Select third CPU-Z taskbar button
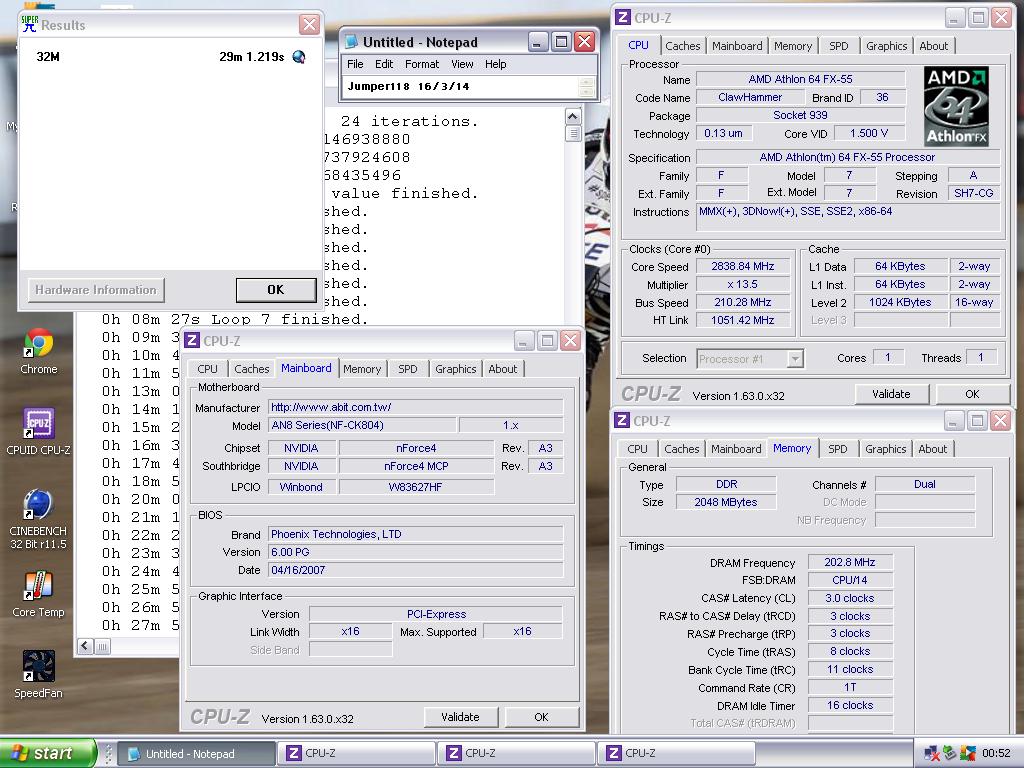The height and width of the screenshot is (768, 1024). [x=677, y=753]
